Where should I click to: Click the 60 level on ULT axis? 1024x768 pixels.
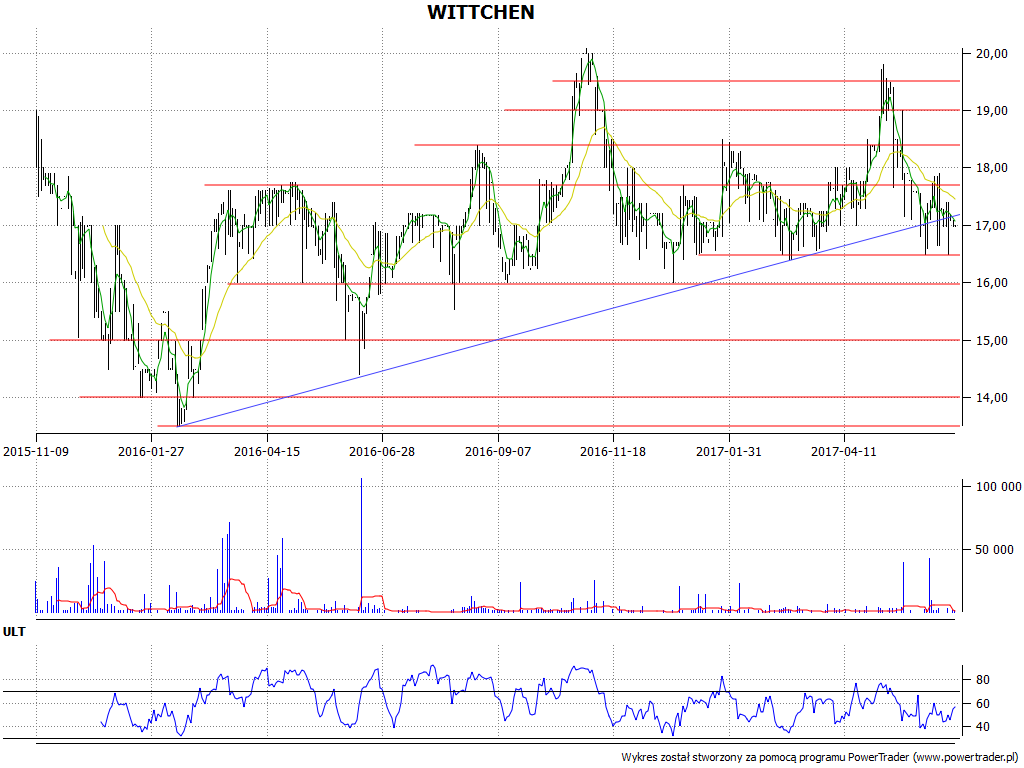(x=982, y=703)
